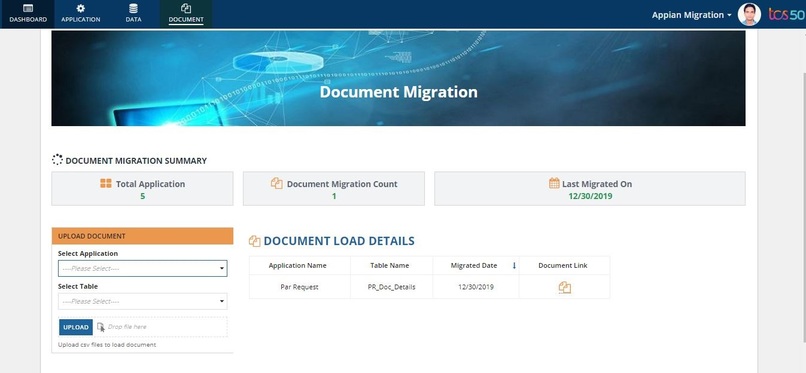Click the Par Request cell
Viewport: 806px width, 373px height.
pos(300,287)
